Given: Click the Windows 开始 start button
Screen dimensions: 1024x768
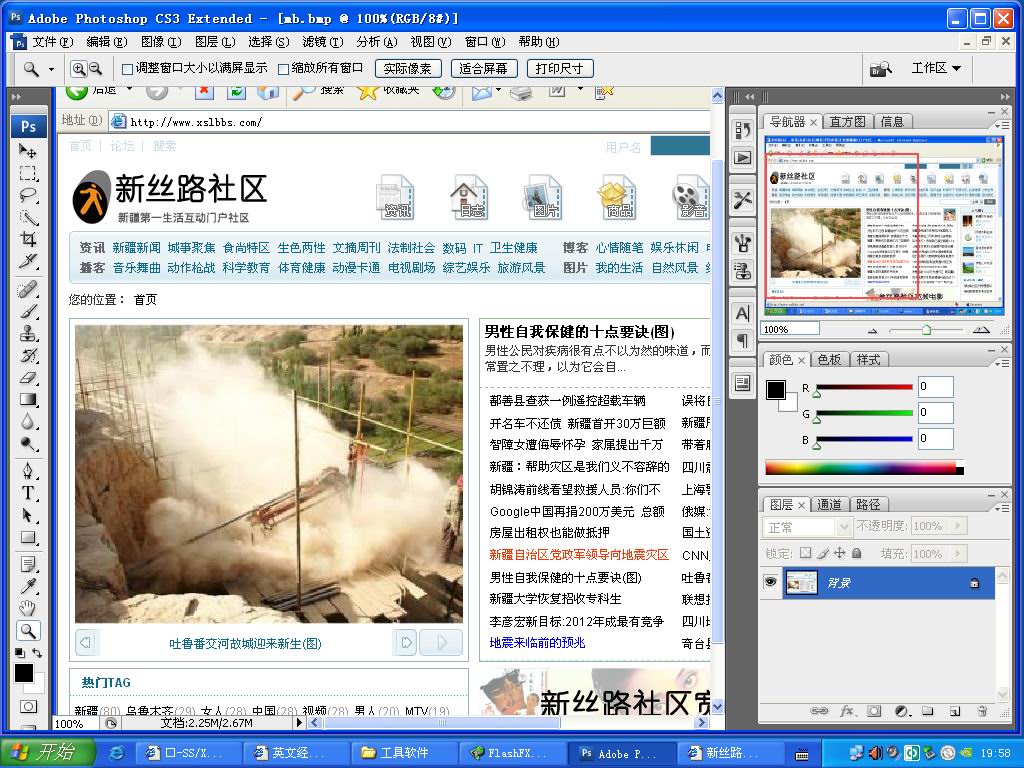Looking at the screenshot, I should pos(47,753).
